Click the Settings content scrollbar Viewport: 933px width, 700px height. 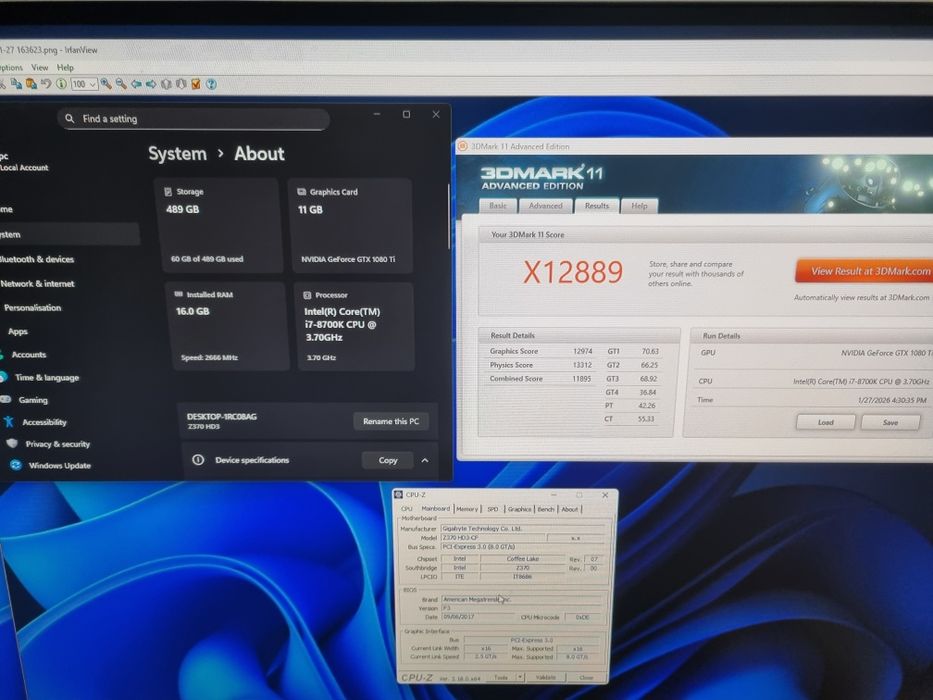pyautogui.click(x=448, y=215)
